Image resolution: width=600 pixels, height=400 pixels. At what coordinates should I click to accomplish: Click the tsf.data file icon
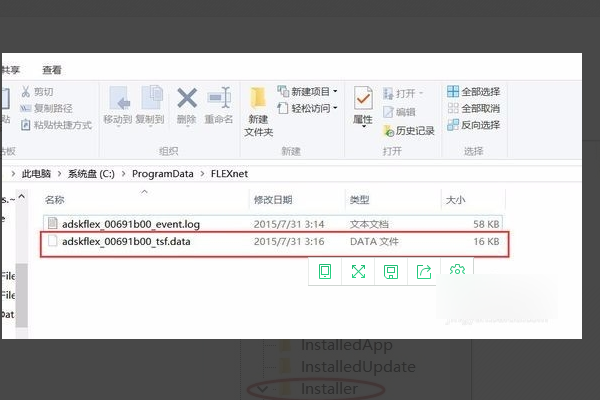point(52,241)
